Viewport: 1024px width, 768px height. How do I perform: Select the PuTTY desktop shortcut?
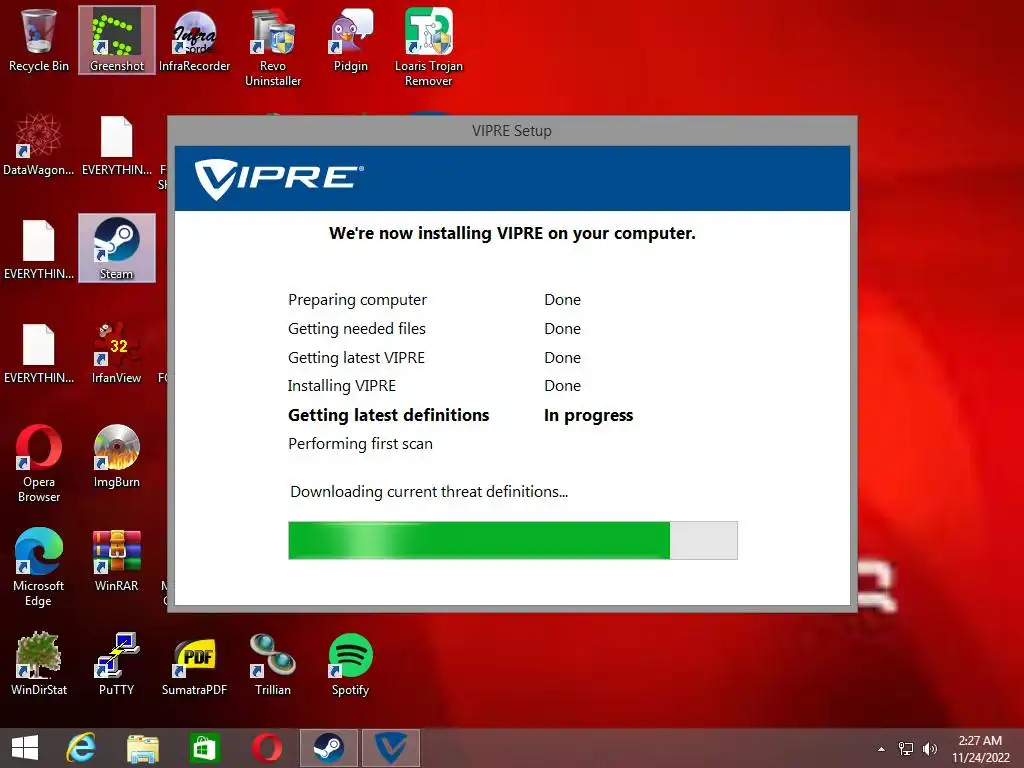pos(117,664)
